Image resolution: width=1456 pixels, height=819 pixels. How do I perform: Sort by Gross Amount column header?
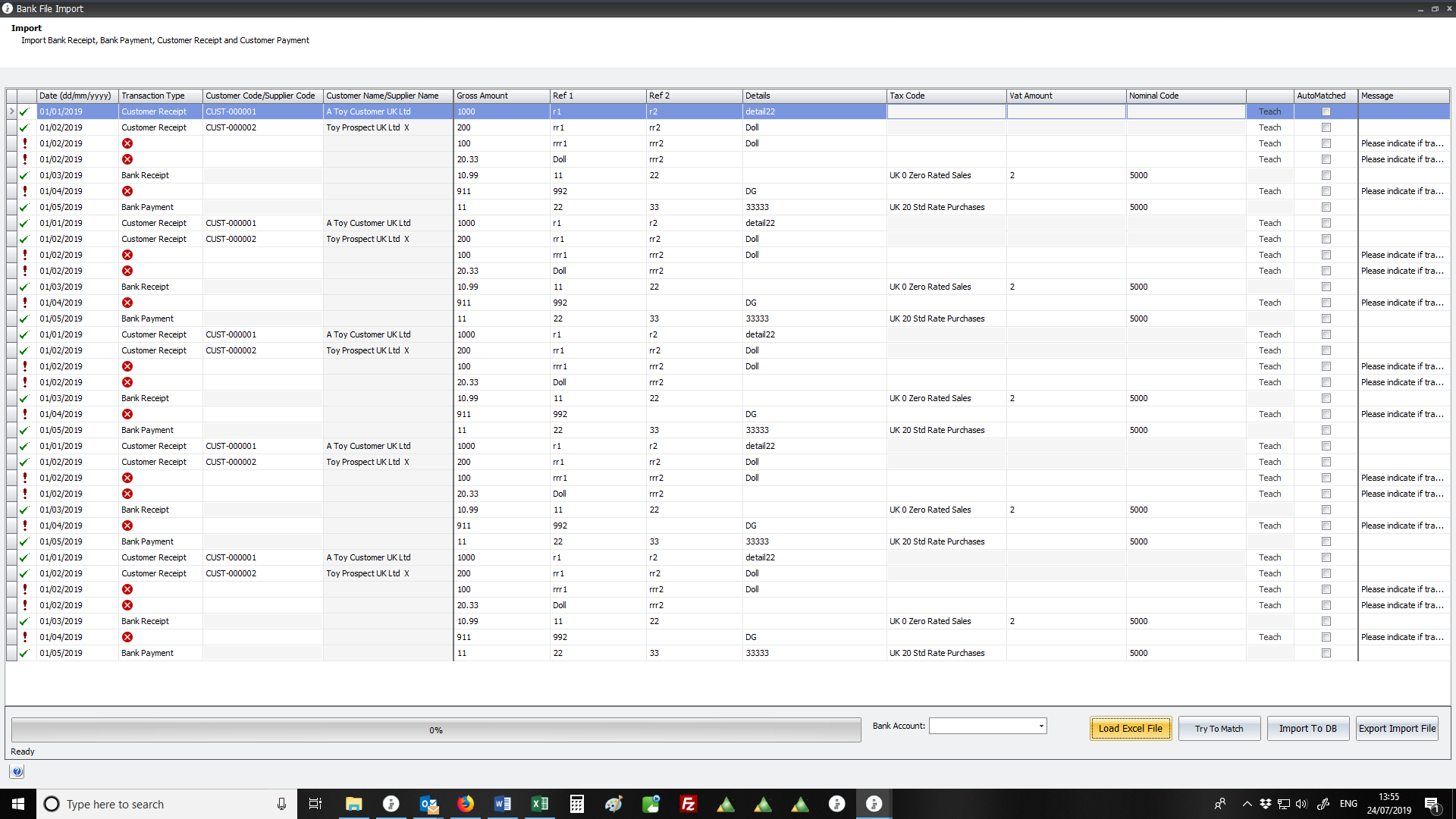(500, 96)
